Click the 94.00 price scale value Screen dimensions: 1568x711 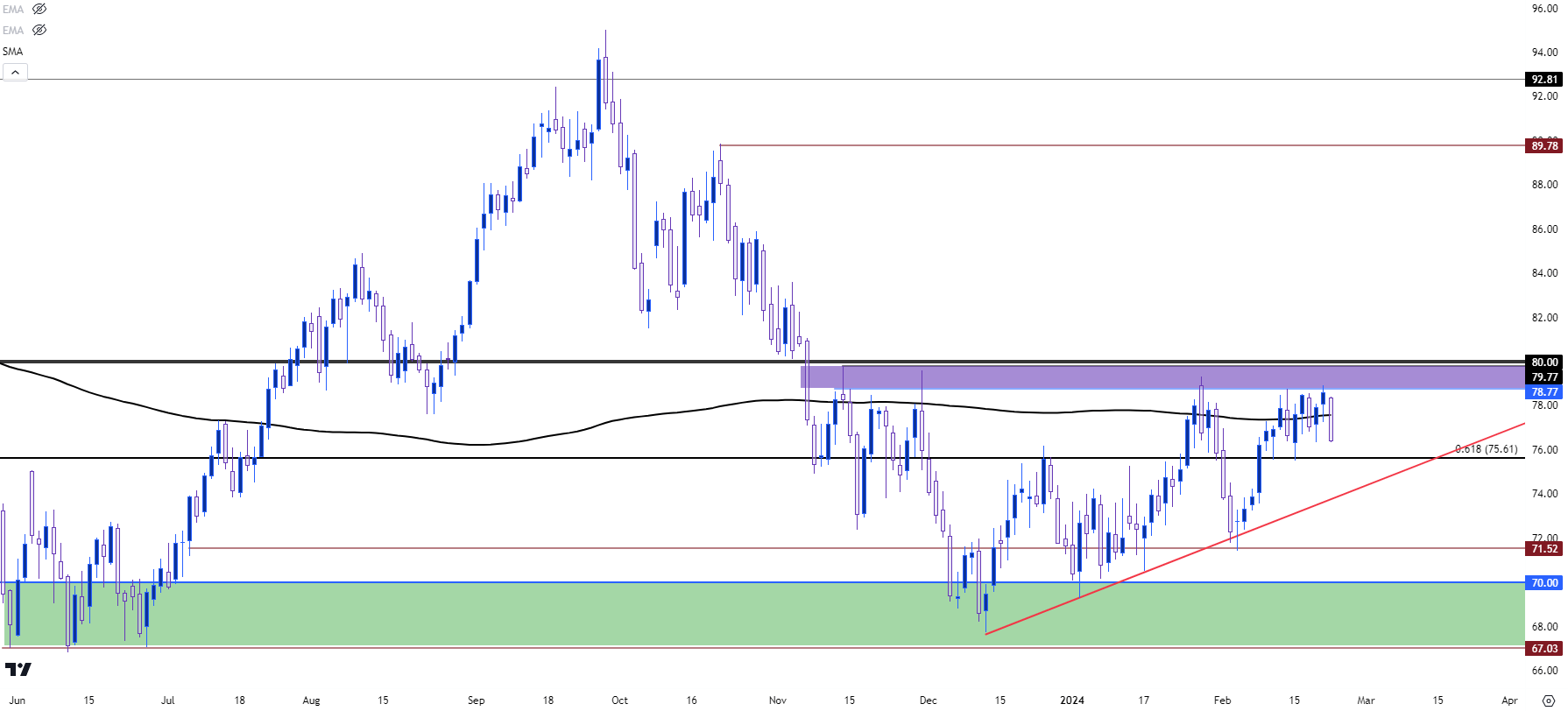click(1544, 53)
